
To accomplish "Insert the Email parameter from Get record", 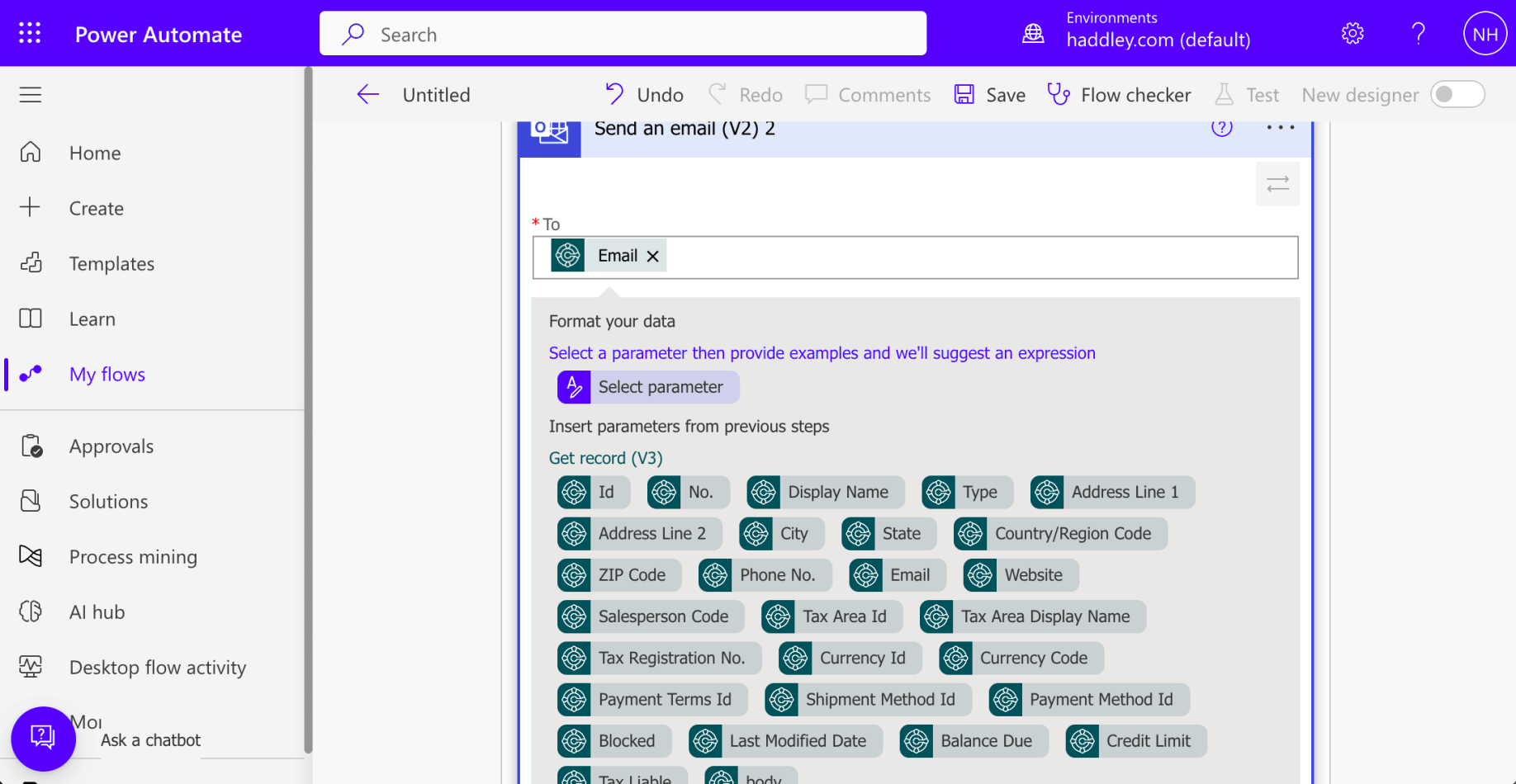I will point(898,575).
